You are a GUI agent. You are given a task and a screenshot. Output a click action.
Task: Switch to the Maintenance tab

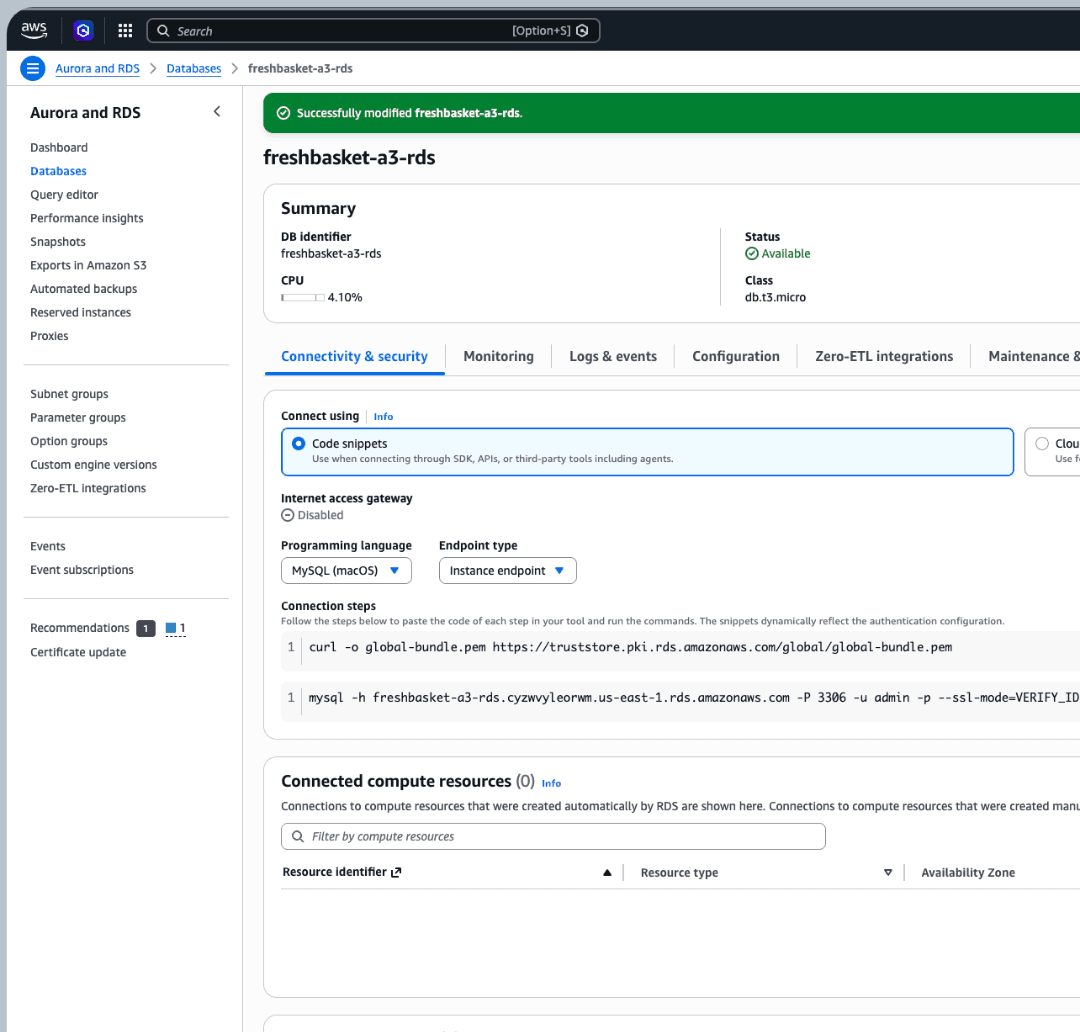click(x=1033, y=356)
